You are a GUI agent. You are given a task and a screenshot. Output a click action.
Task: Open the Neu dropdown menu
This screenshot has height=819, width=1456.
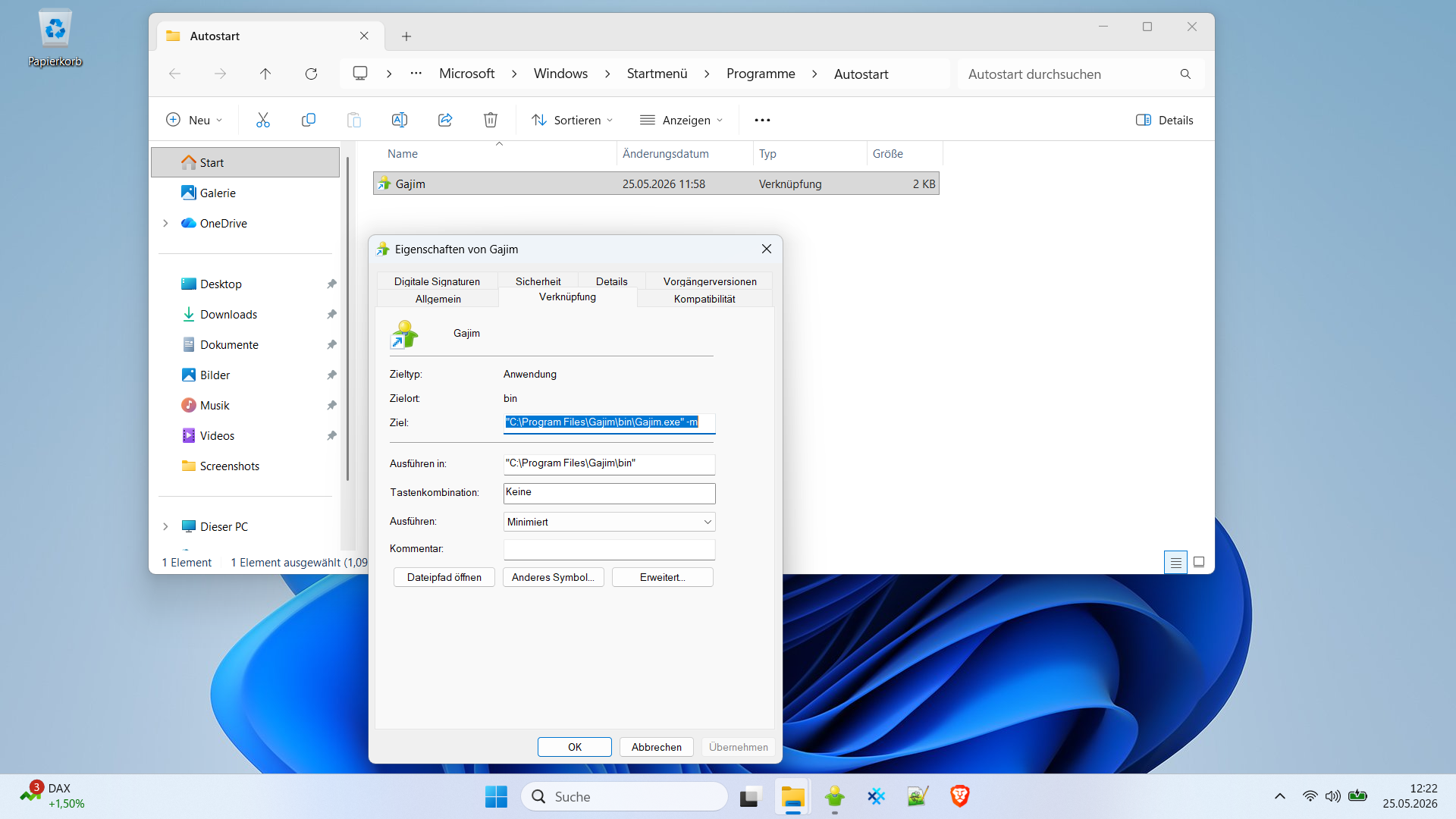click(x=194, y=120)
